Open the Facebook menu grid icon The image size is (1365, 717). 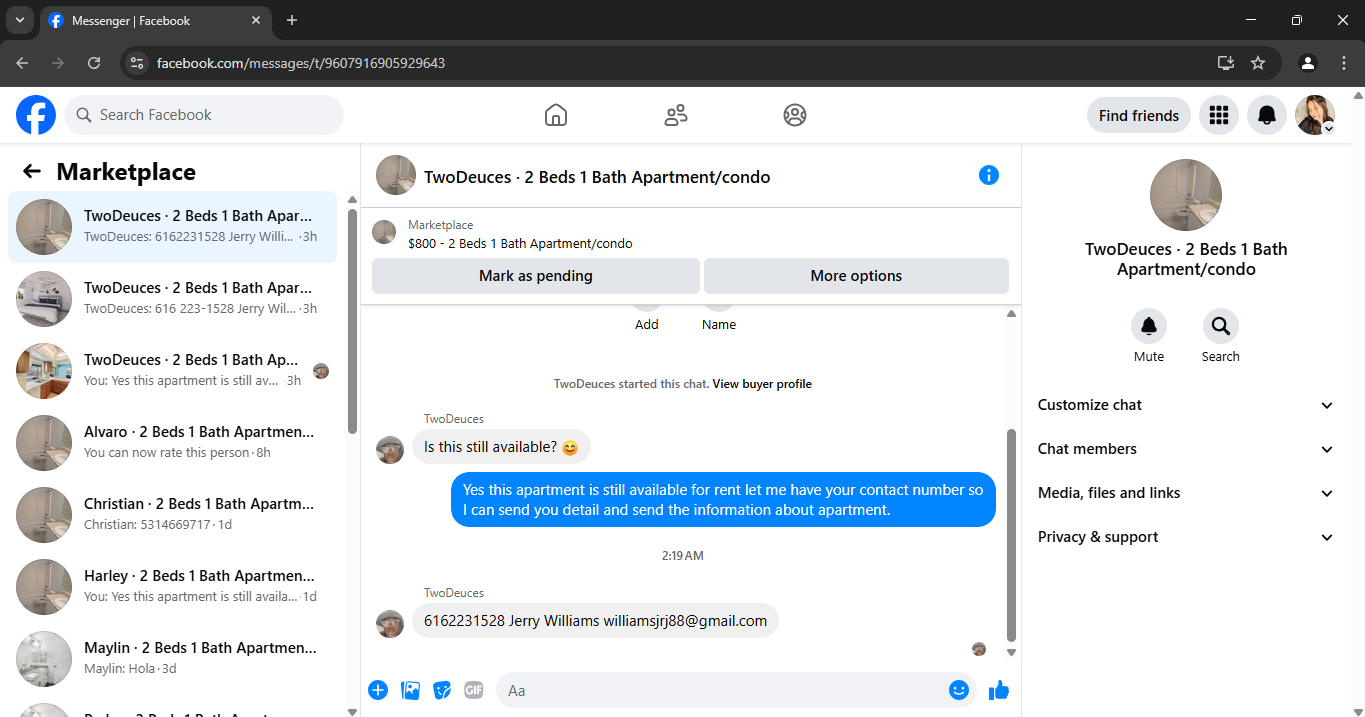1218,115
